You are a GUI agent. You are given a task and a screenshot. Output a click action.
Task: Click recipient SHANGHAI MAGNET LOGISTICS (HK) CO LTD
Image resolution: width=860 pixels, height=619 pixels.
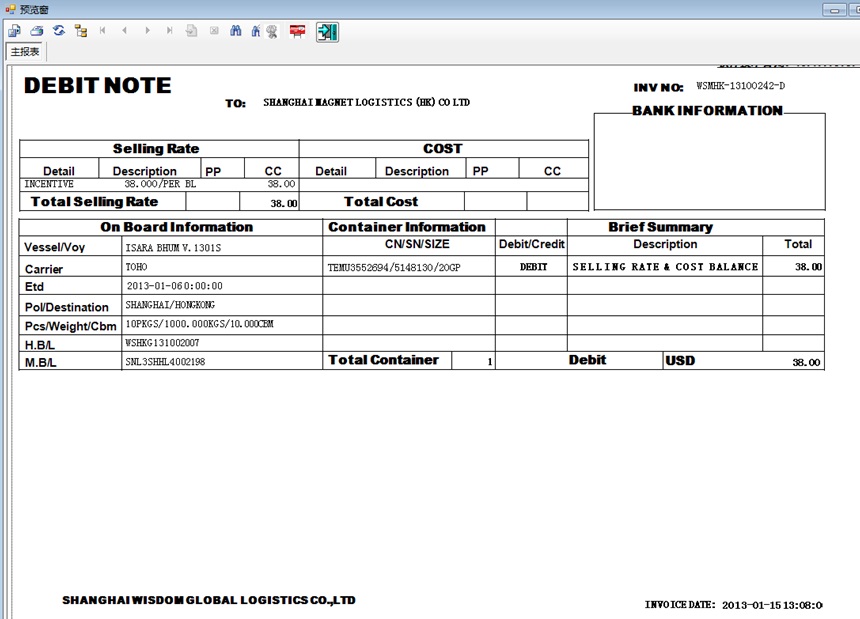tap(366, 103)
